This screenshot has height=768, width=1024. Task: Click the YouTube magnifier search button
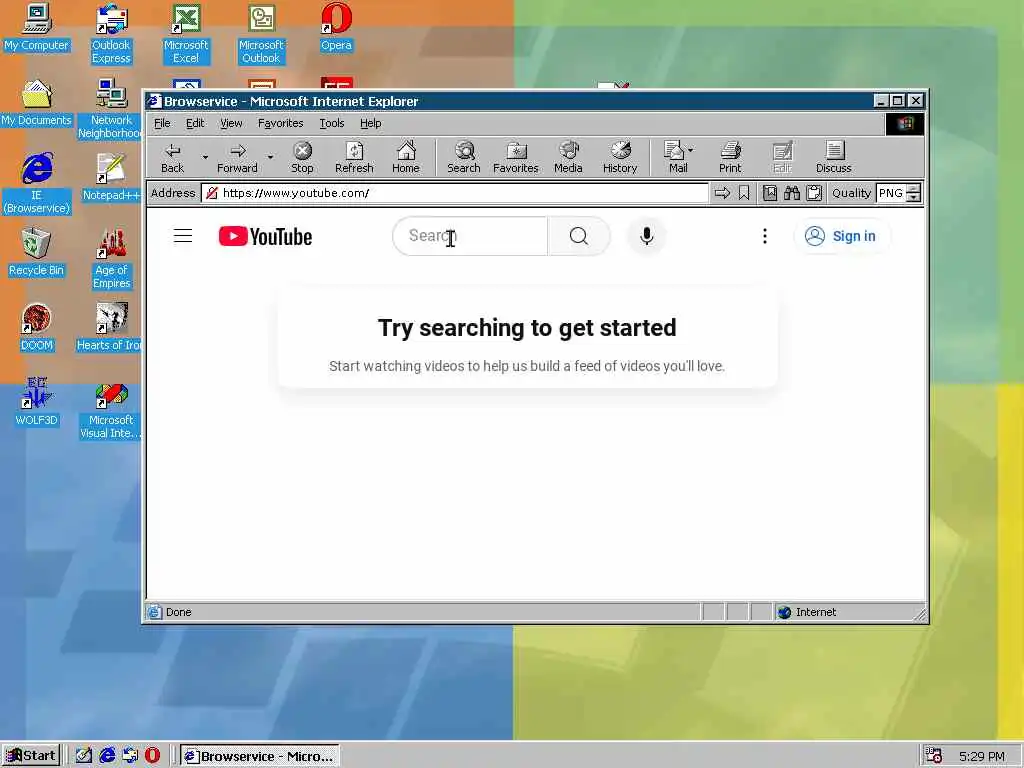coord(579,236)
